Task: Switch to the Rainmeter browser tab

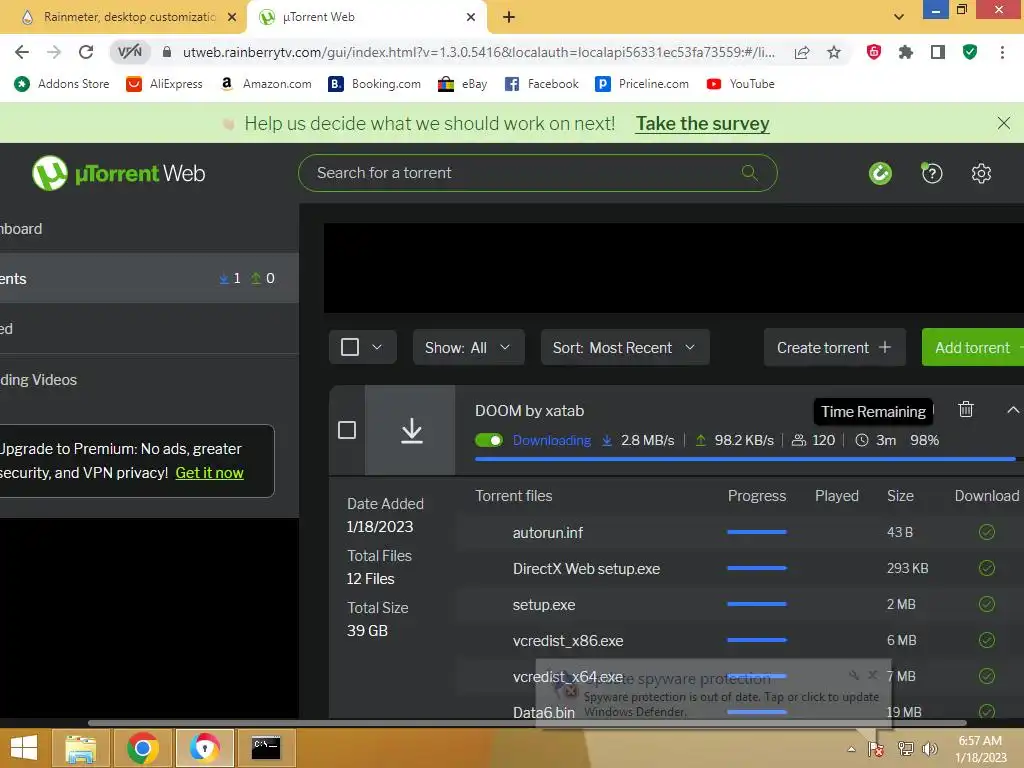Action: click(121, 17)
